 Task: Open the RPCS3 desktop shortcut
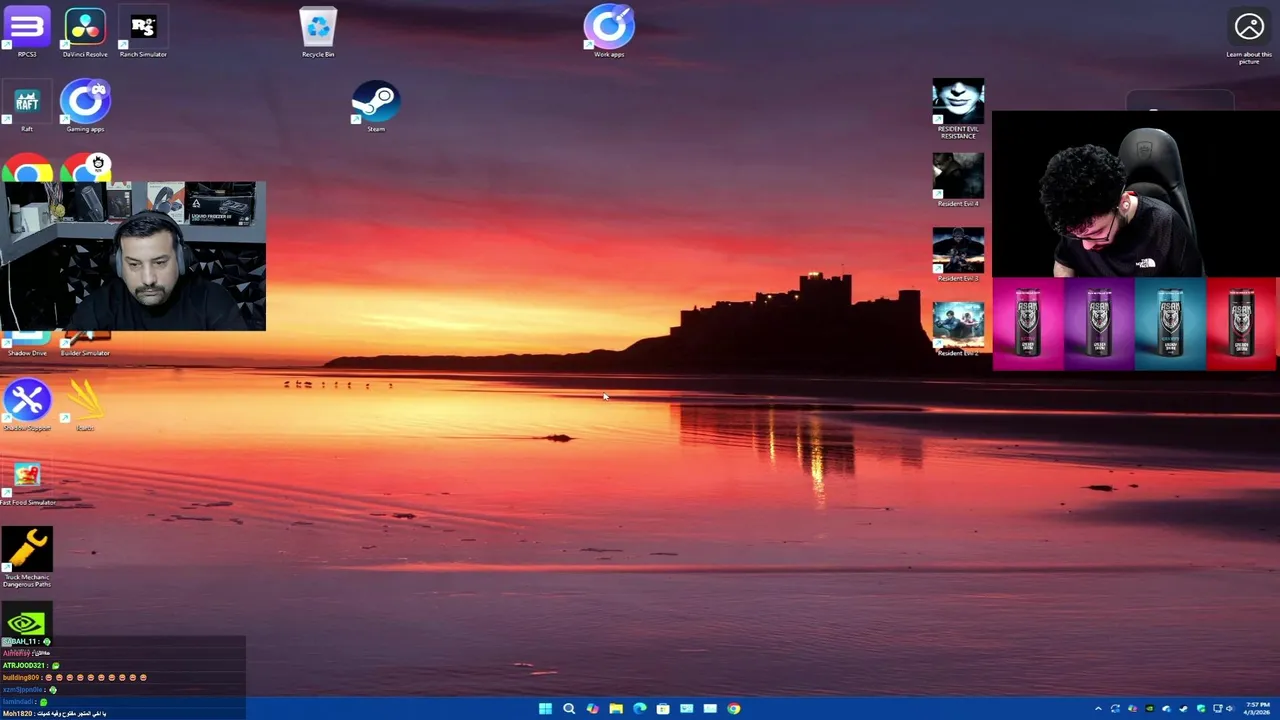click(x=27, y=31)
